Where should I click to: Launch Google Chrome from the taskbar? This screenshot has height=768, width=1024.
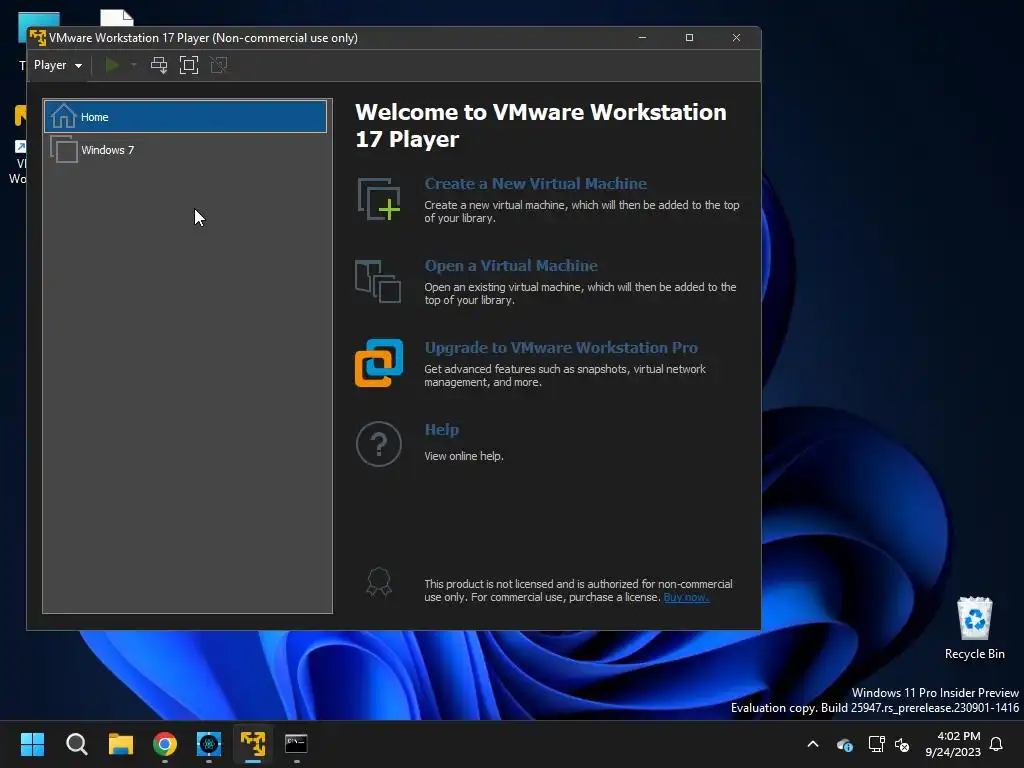tap(165, 744)
